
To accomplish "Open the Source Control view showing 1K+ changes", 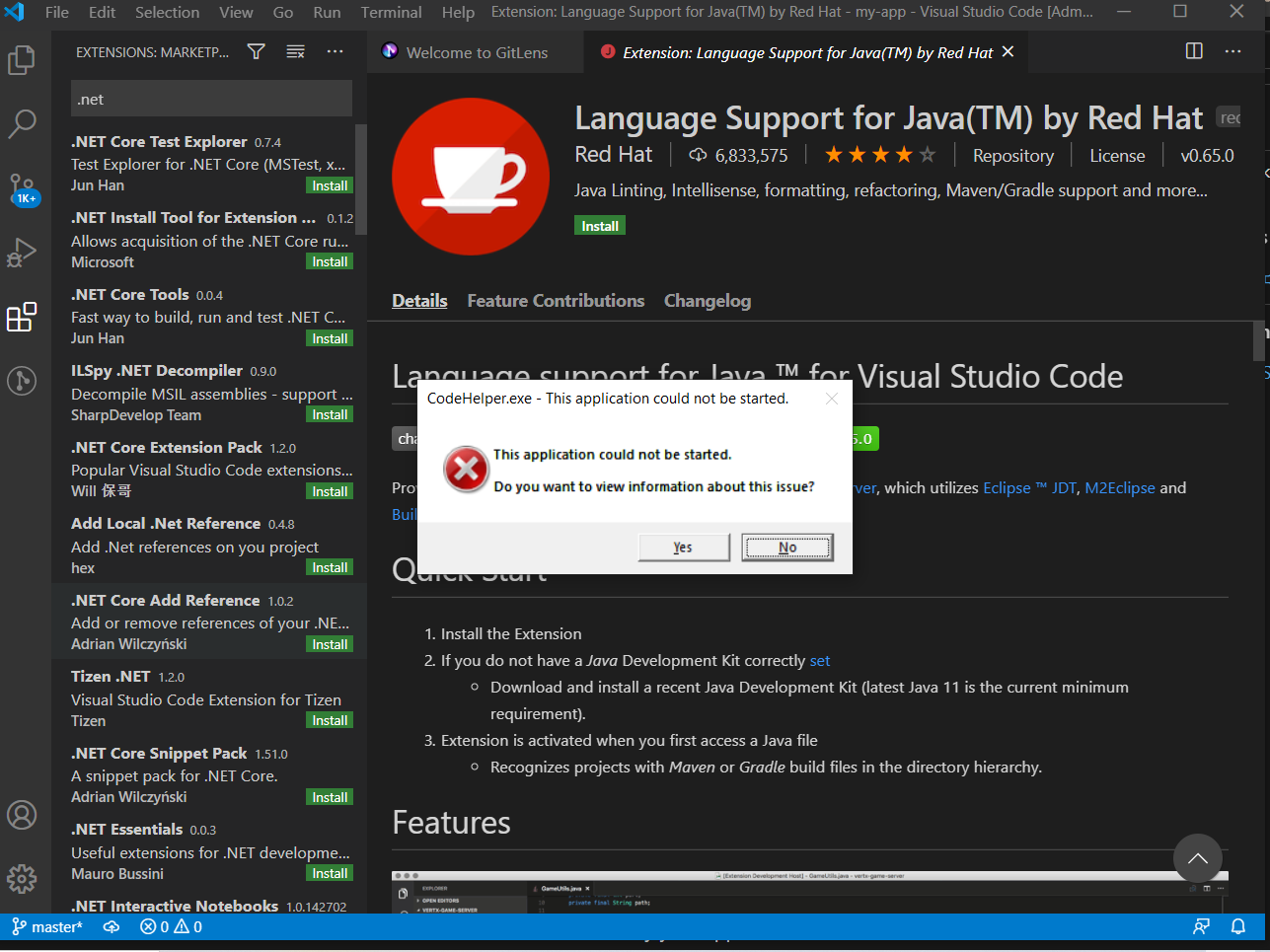I will coord(22,187).
